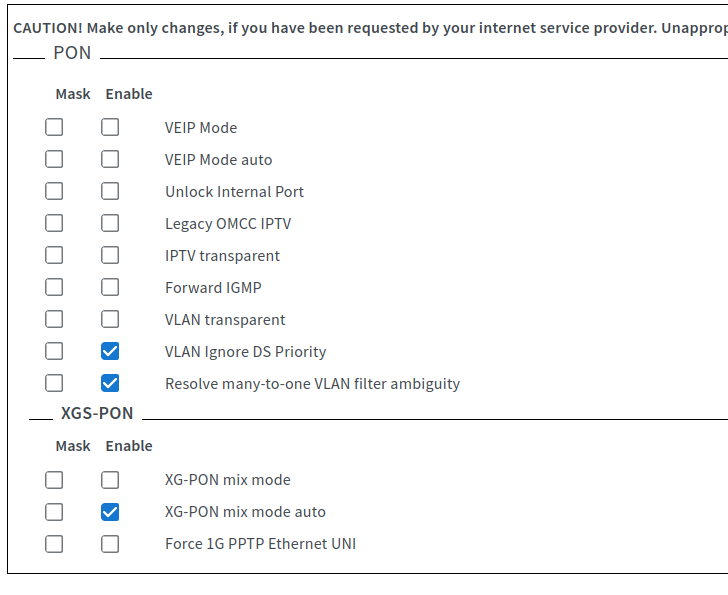Enable Unlock Internal Port
This screenshot has height=595, width=728.
tap(110, 192)
